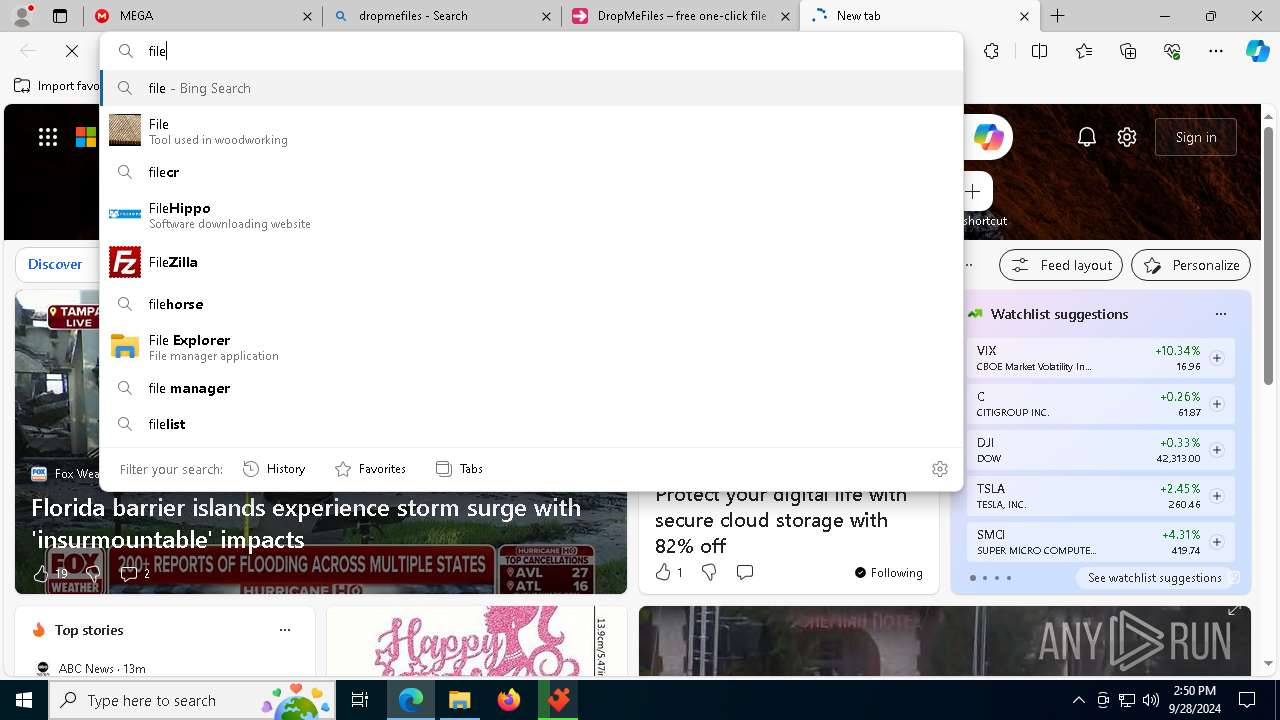This screenshot has width=1280, height=720.
Task: Open File Explorer from taskbar
Action: pyautogui.click(x=459, y=700)
